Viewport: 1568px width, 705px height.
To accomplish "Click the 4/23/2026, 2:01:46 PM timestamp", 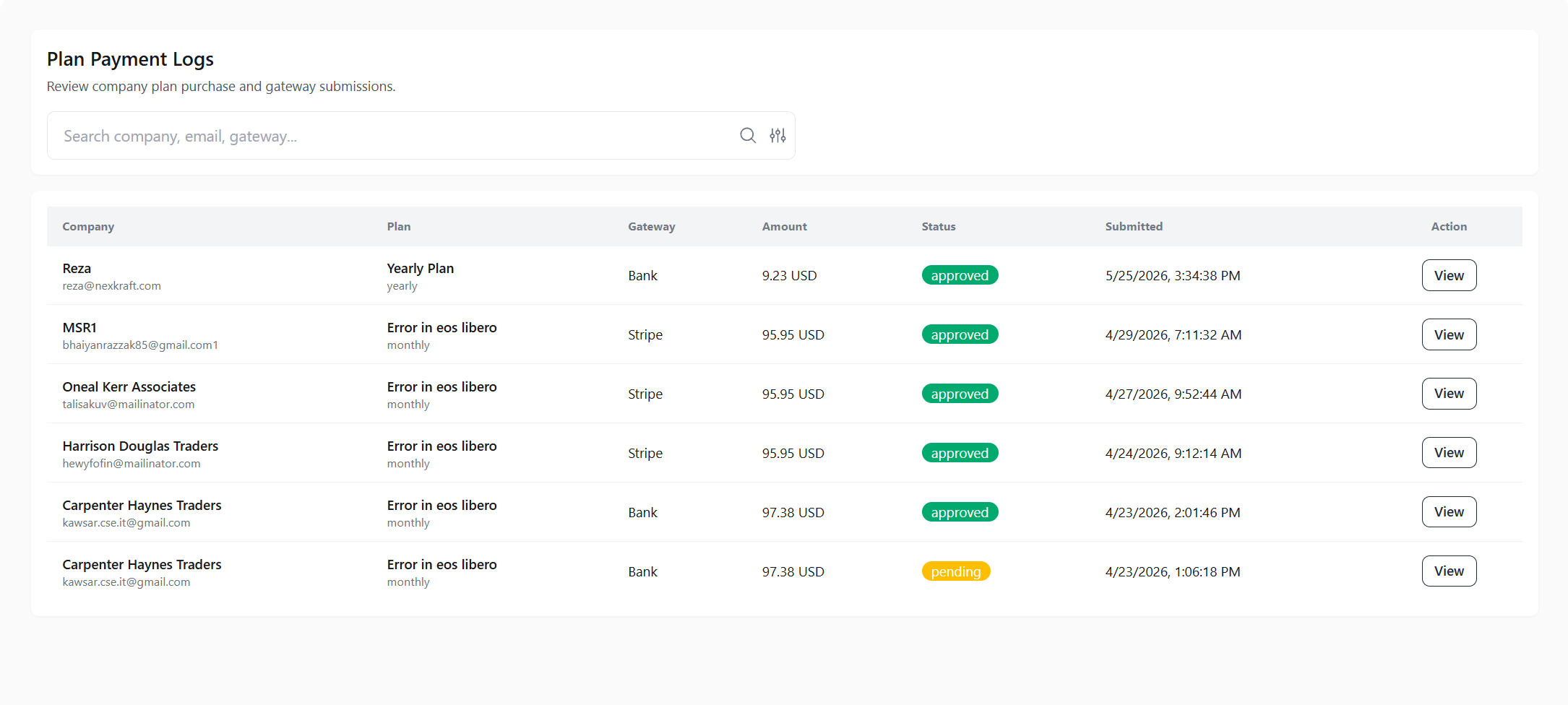I will tap(1173, 513).
